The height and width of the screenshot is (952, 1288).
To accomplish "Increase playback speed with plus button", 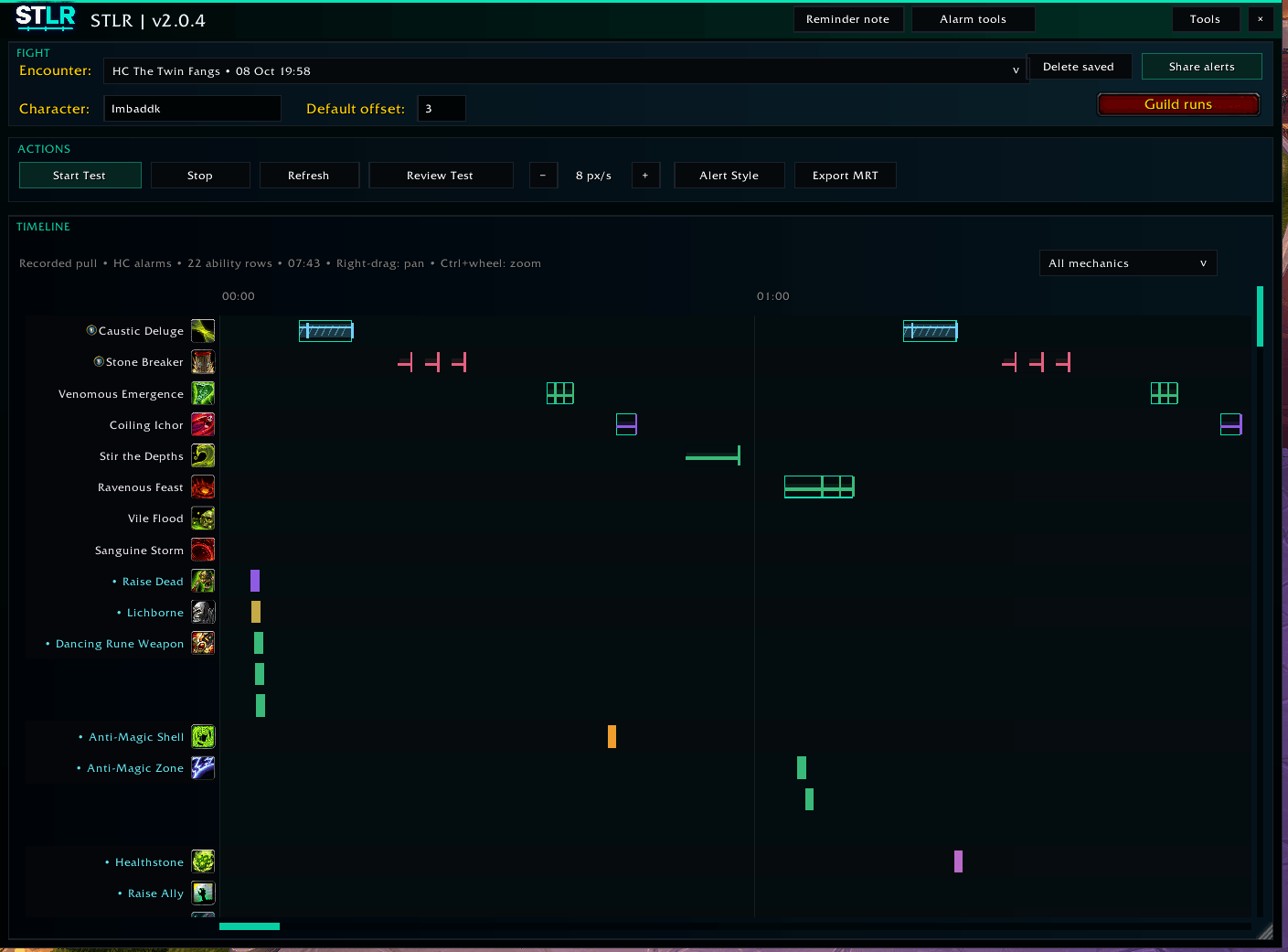I will (645, 176).
